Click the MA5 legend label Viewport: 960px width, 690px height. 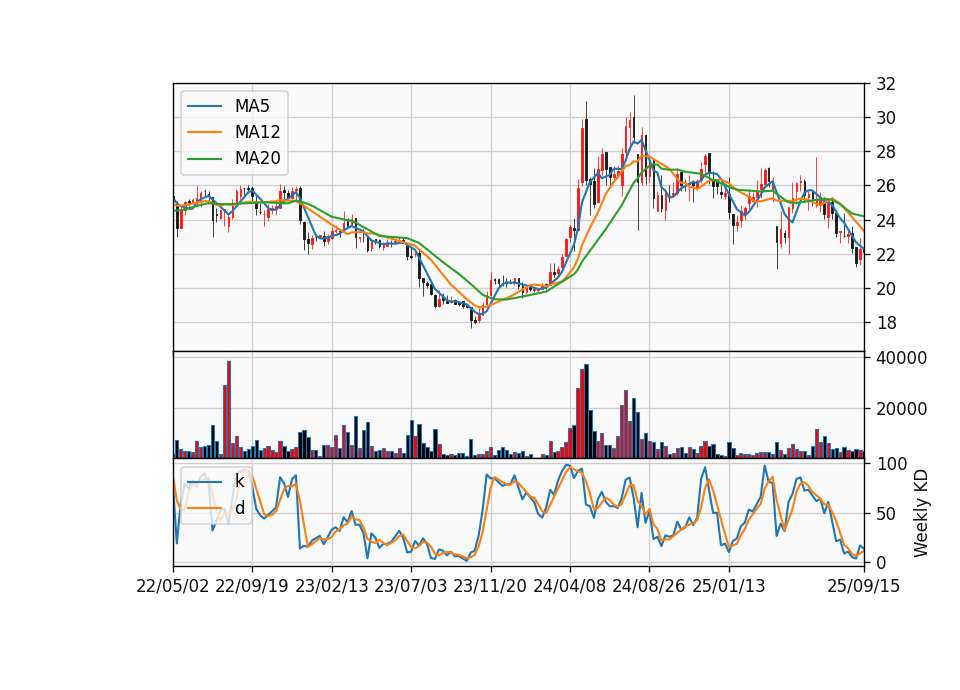coord(252,106)
